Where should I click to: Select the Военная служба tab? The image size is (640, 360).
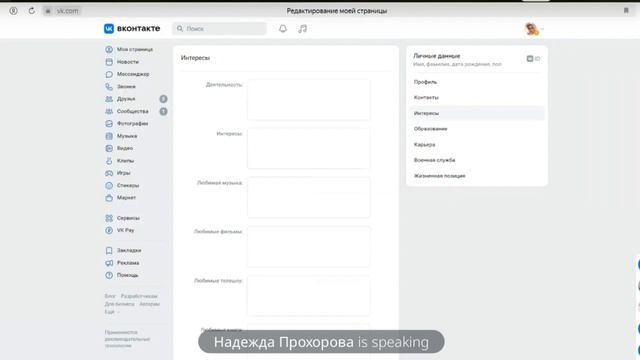[477, 160]
